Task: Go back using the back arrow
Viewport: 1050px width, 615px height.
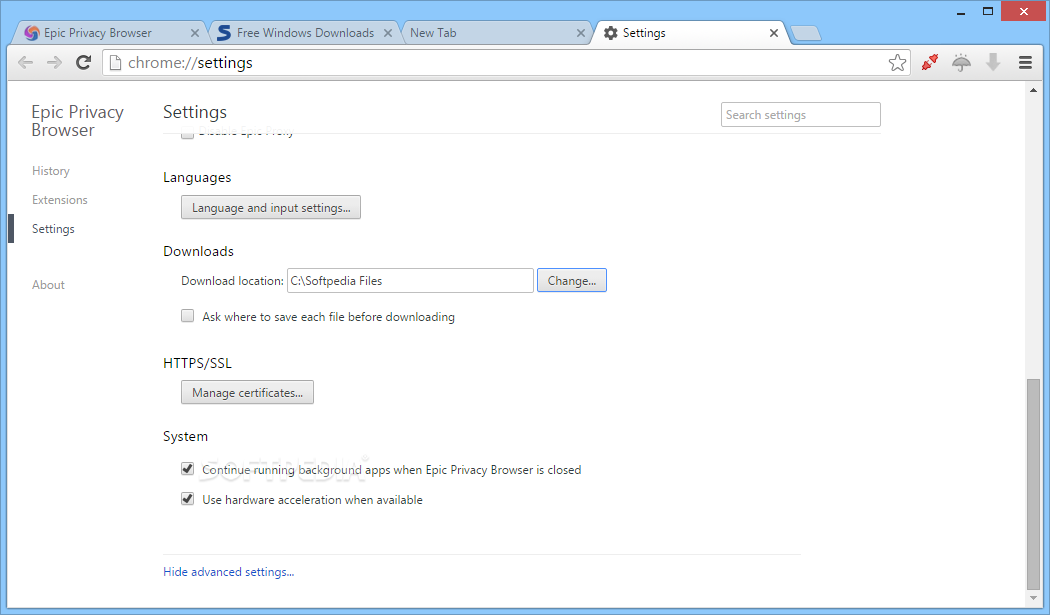Action: 25,63
